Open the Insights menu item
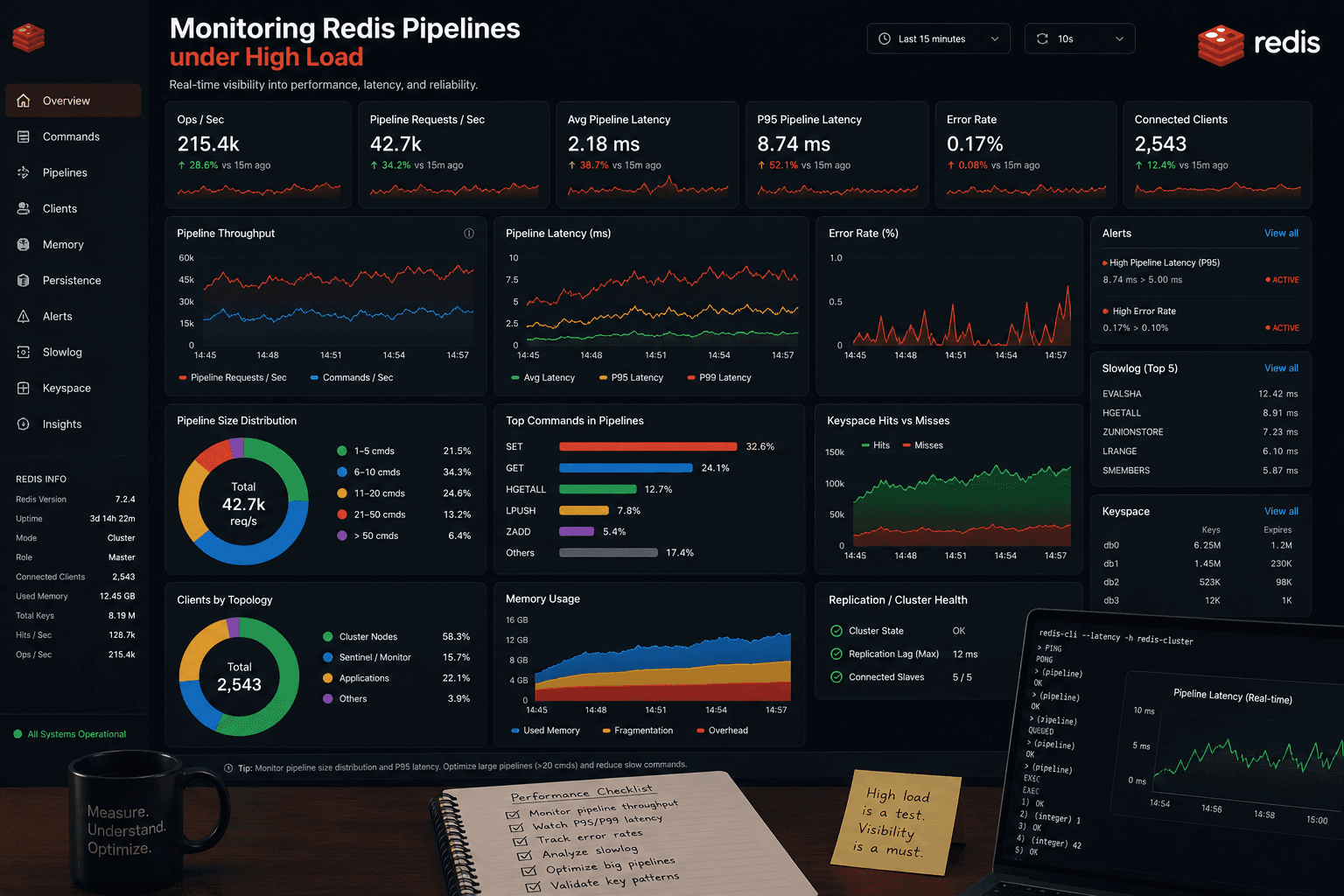Screen dimensions: 1344x896 coord(73,423)
